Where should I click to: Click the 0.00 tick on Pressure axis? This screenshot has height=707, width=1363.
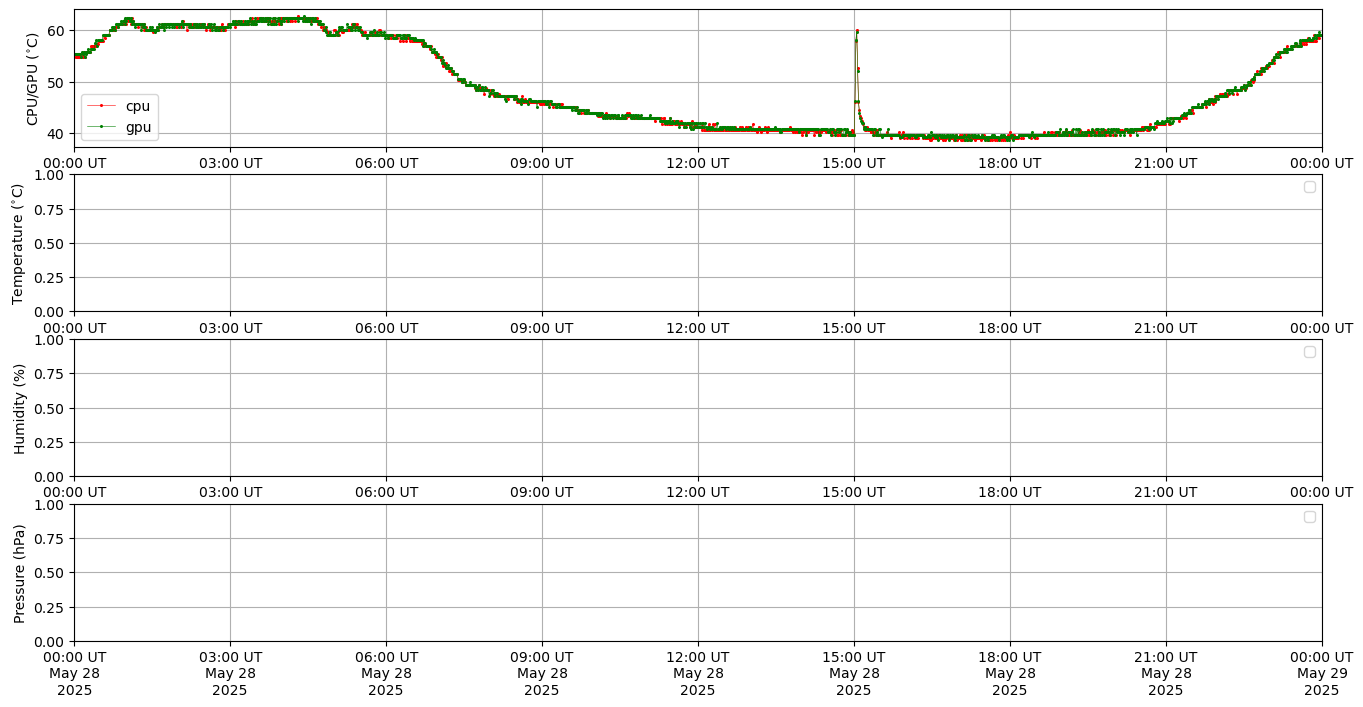50,641
